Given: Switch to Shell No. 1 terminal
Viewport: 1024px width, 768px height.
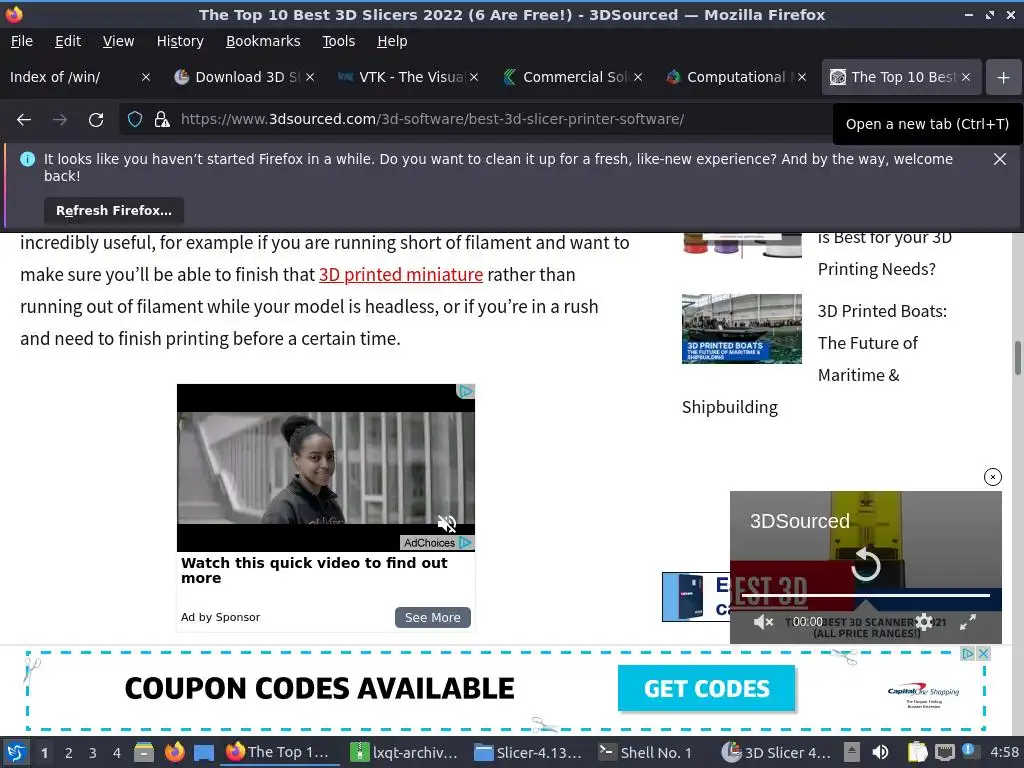Looking at the screenshot, I should [647, 752].
